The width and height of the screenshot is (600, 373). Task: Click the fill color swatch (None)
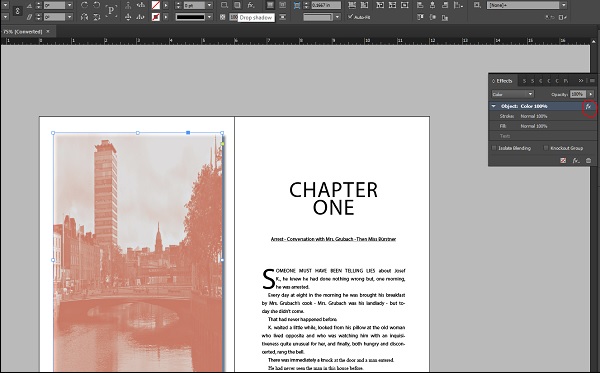tap(156, 5)
